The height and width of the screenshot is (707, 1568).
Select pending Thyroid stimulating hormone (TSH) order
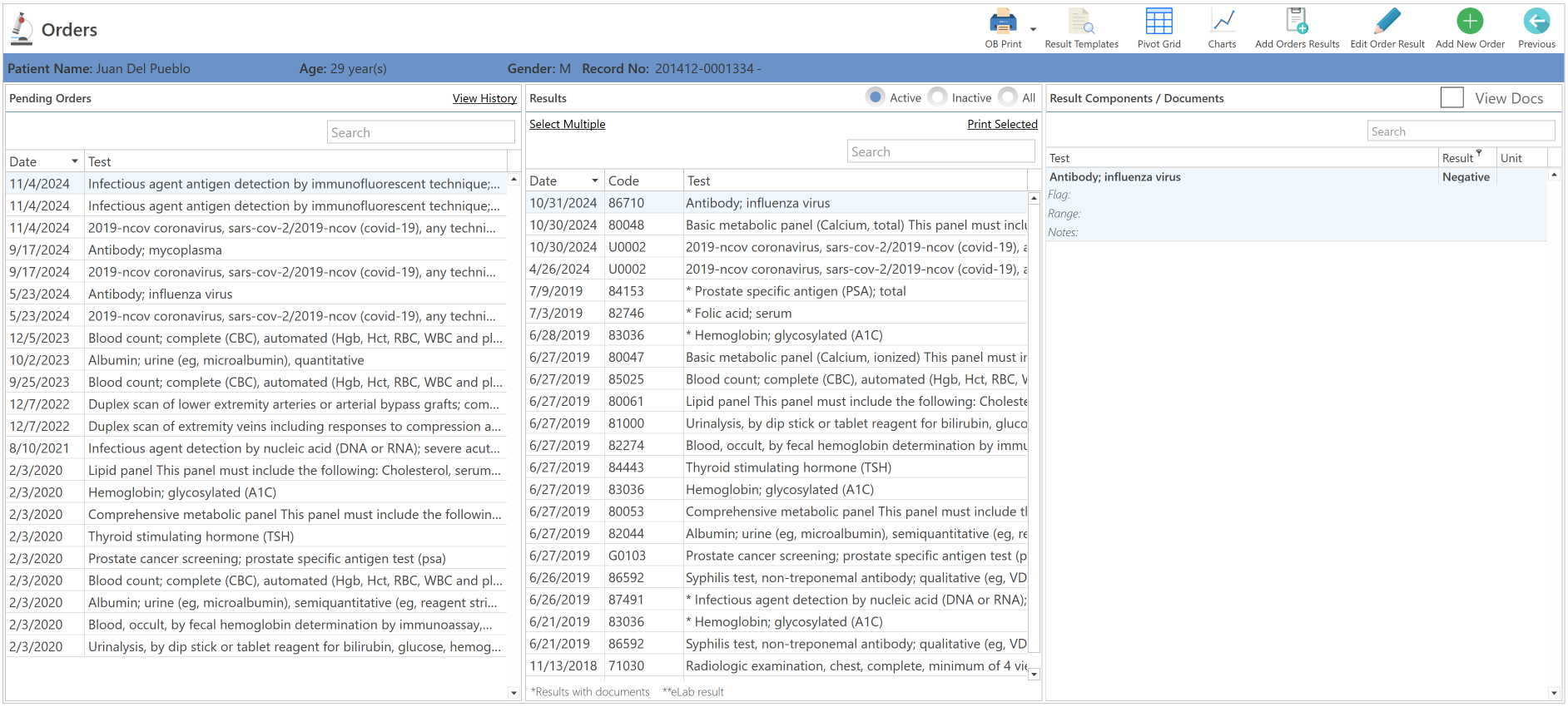click(x=256, y=536)
